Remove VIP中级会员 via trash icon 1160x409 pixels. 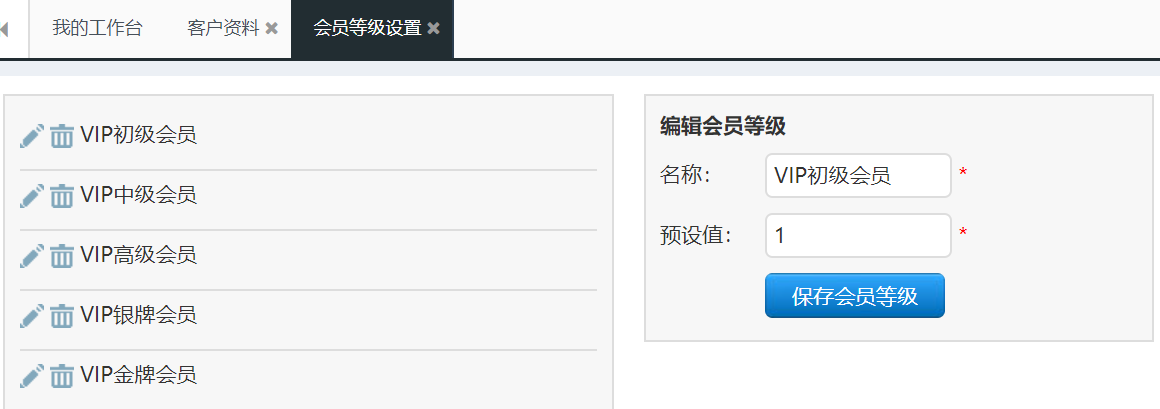pos(61,196)
